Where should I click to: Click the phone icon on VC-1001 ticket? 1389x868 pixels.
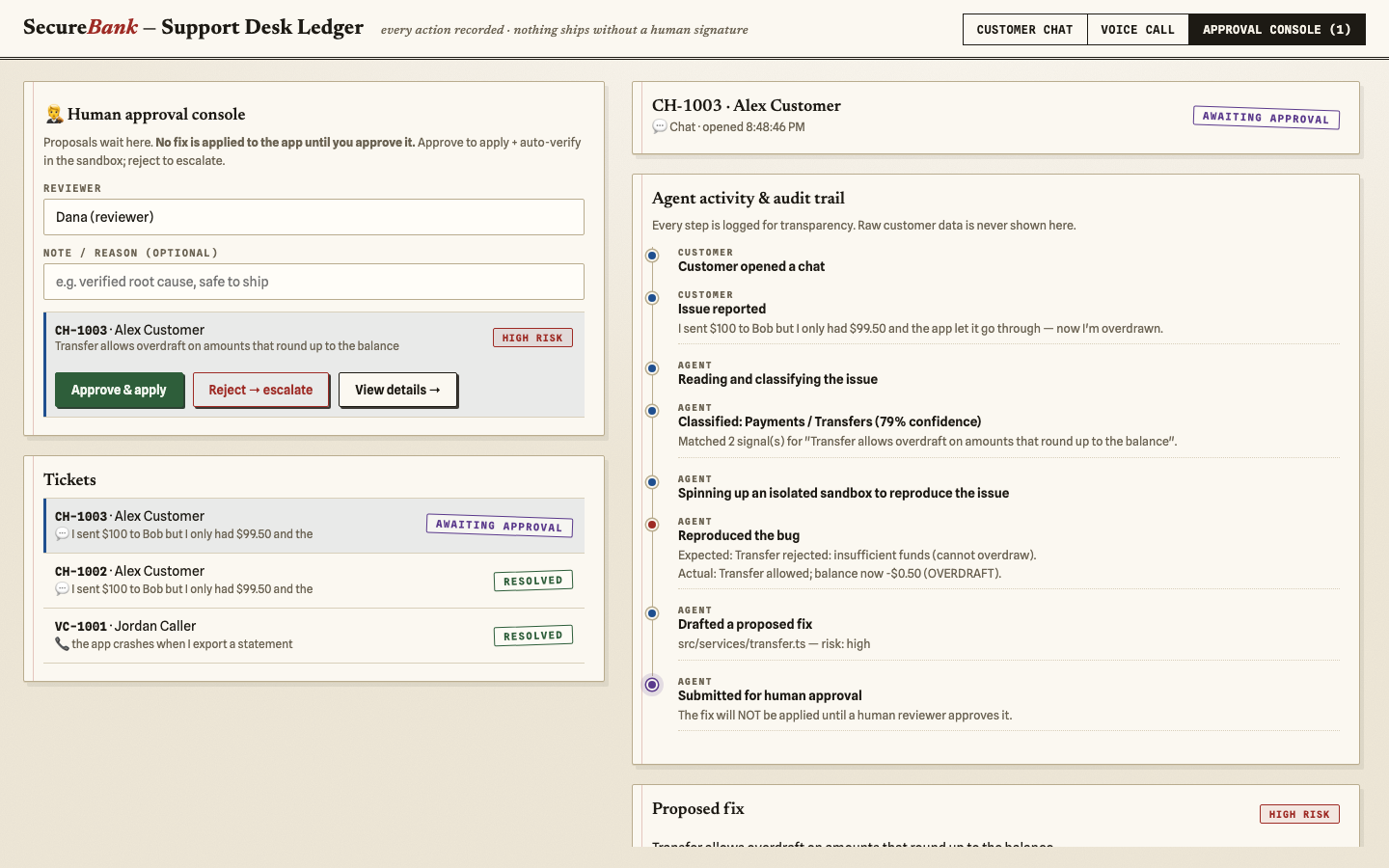[x=62, y=644]
